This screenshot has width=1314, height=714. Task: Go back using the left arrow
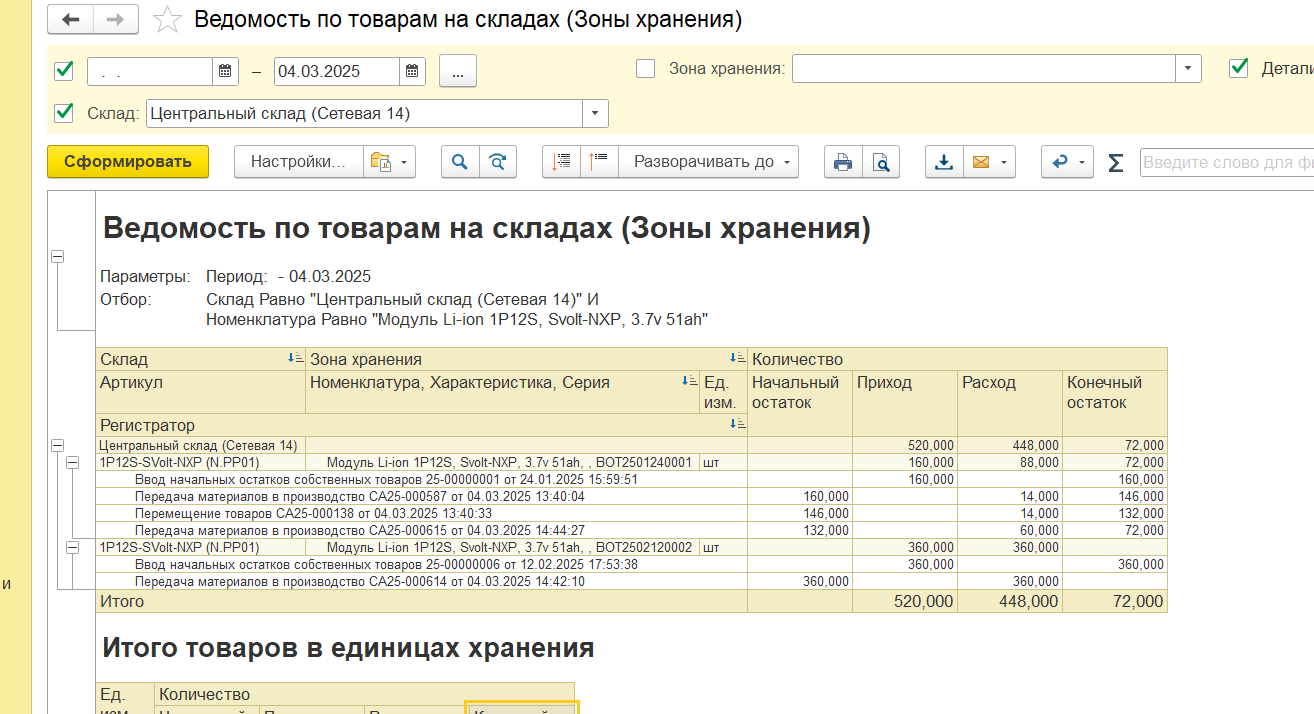pyautogui.click(x=70, y=19)
